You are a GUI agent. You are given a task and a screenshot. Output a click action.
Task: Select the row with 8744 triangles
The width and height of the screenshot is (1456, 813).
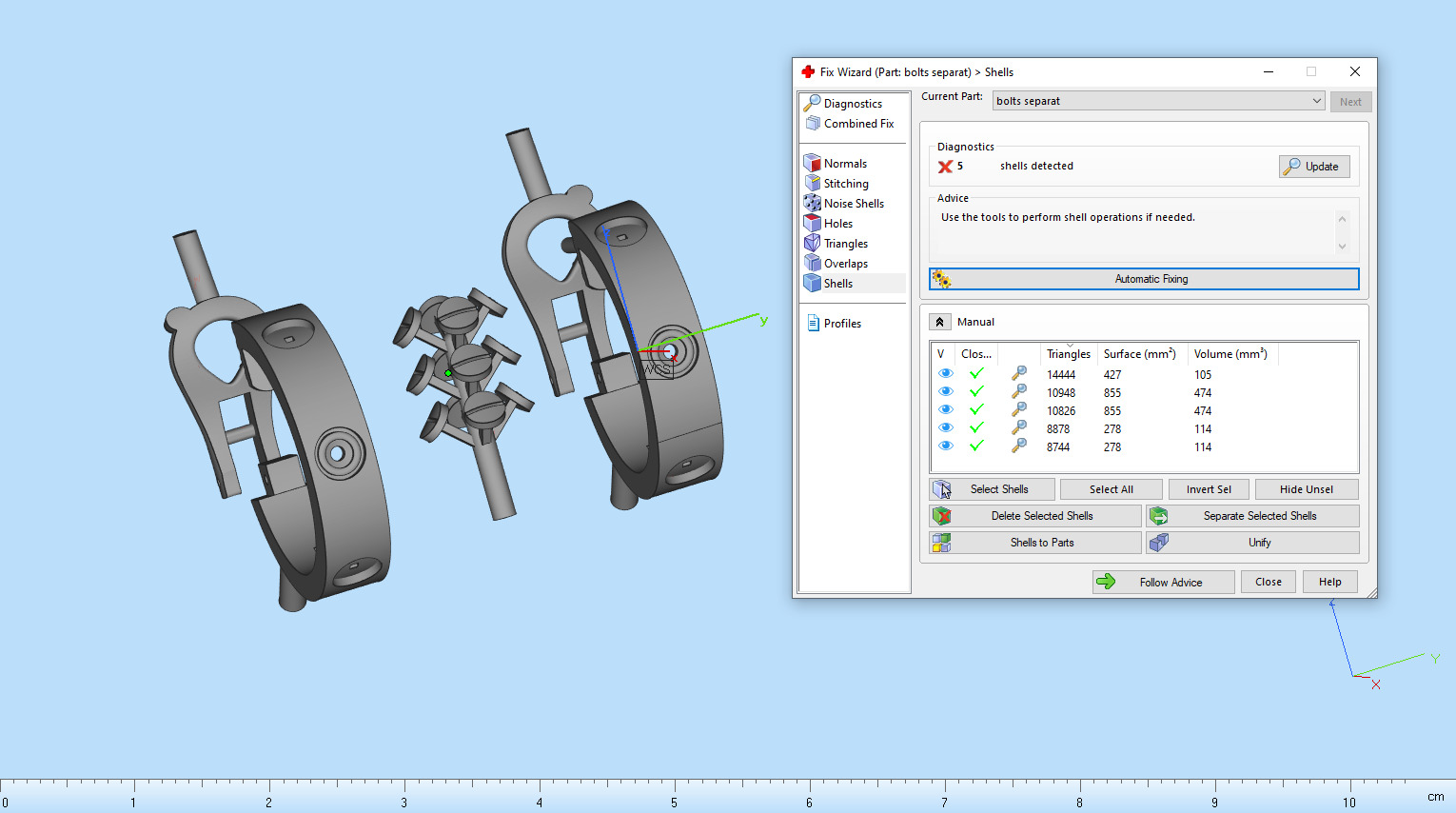tap(1144, 446)
